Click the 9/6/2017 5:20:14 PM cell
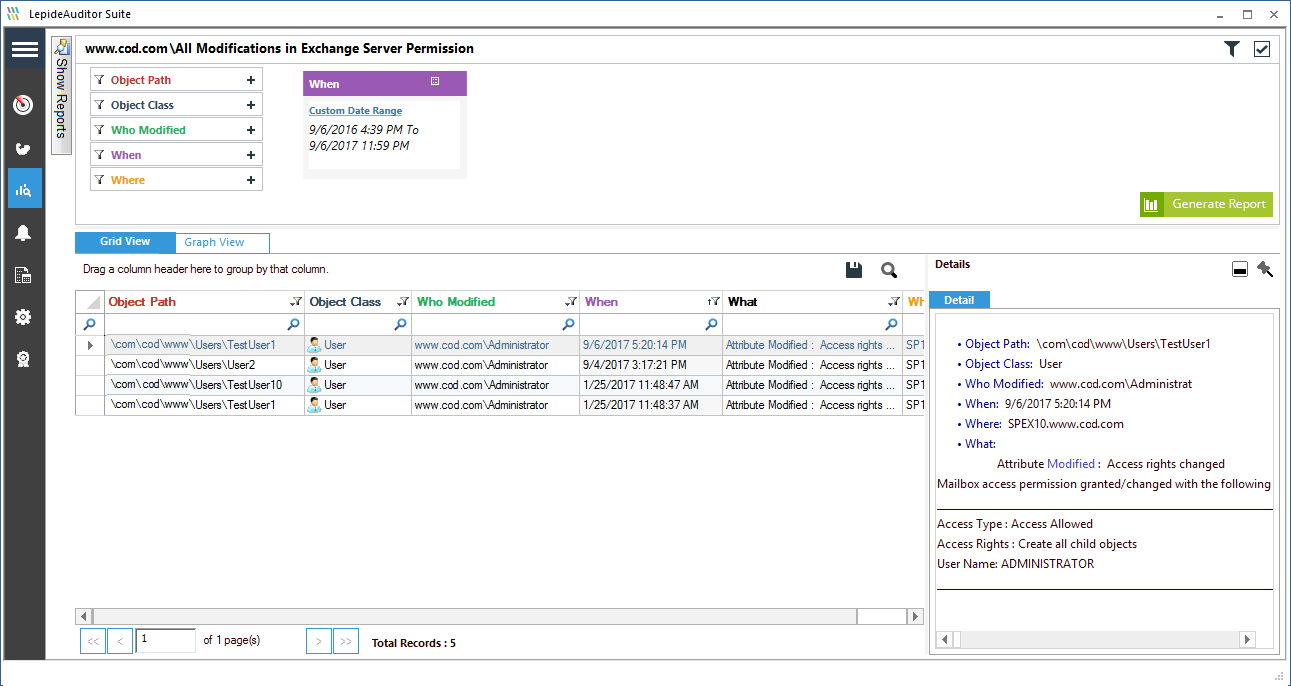 tap(651, 345)
